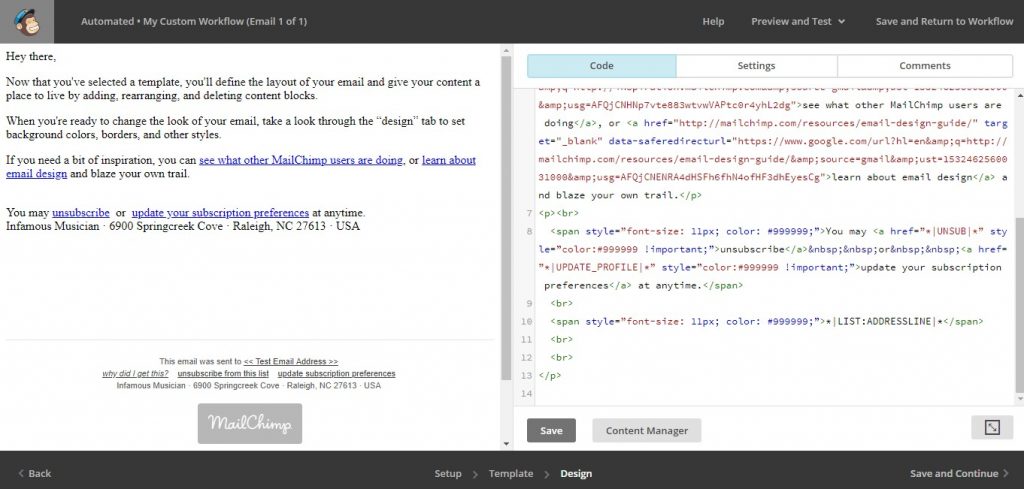Open the Comments tab
The height and width of the screenshot is (489, 1024).
[925, 66]
